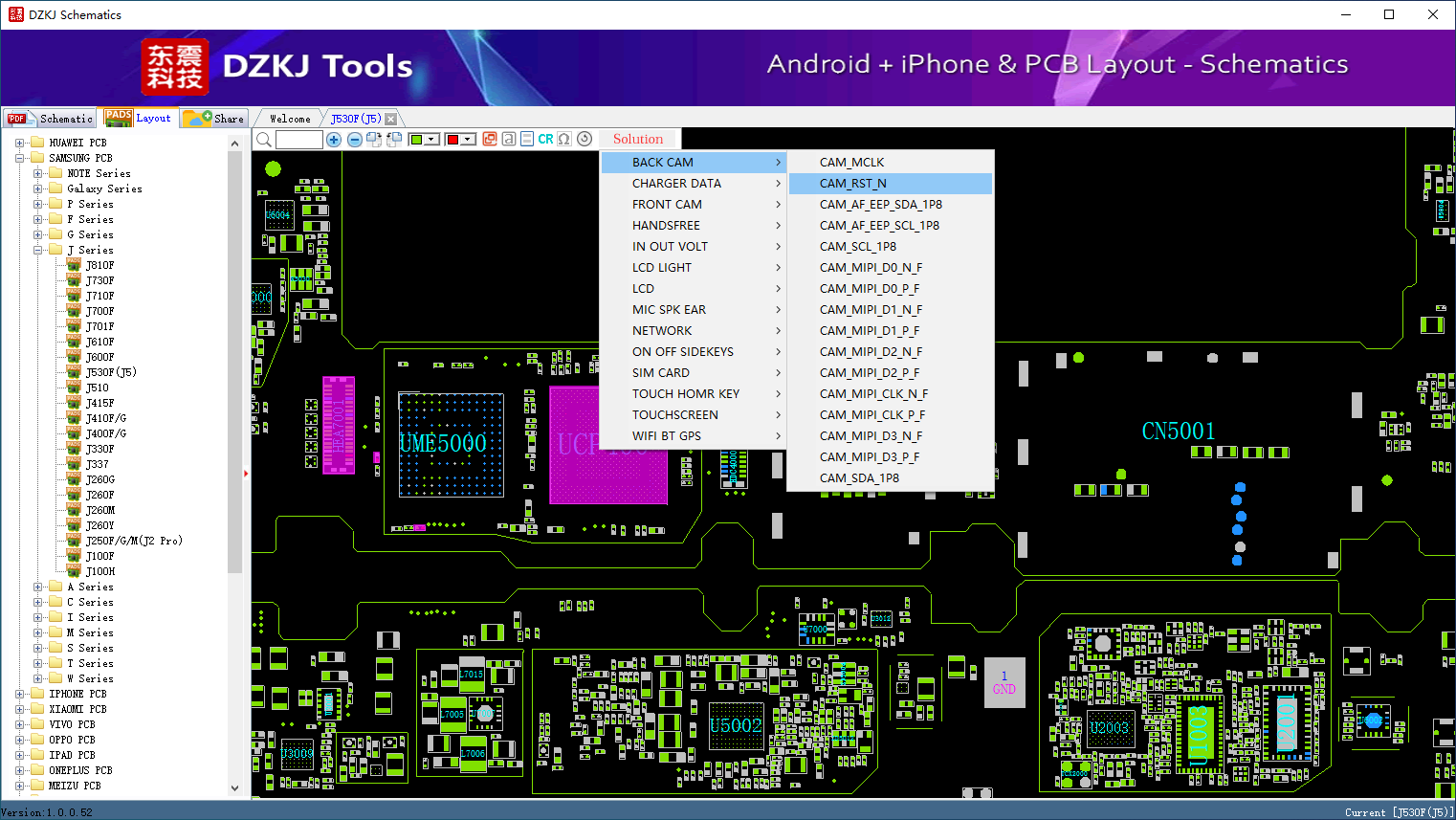Select CAM_SCL_1P8 signal
Screen dimensions: 1456x820
click(x=891, y=247)
